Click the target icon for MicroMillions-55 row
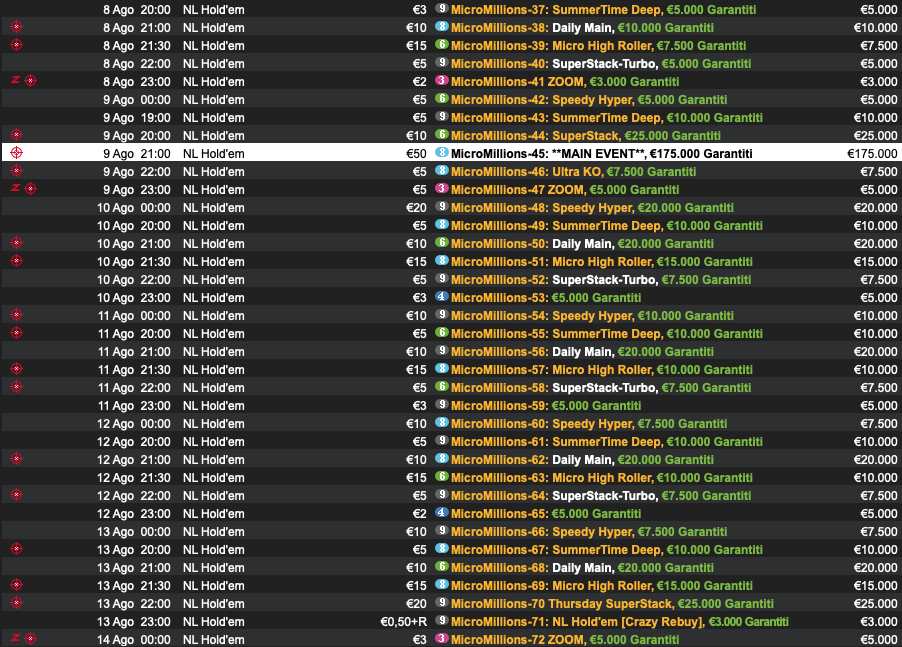The image size is (902, 647). [x=17, y=333]
